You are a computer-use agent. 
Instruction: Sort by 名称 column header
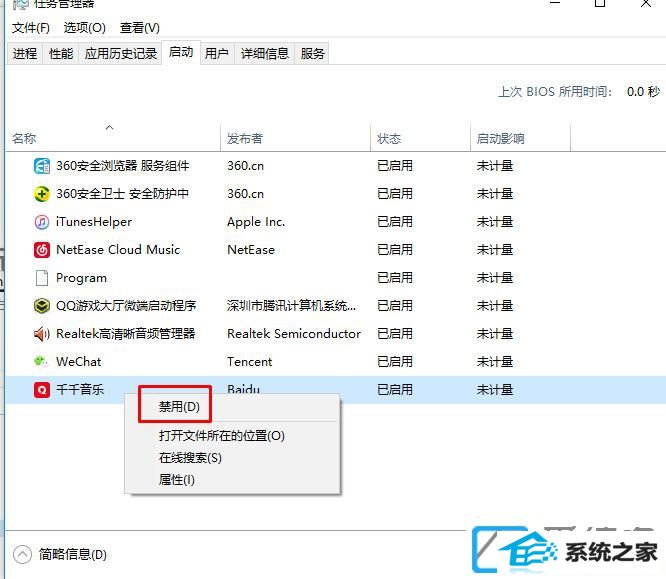click(x=24, y=138)
